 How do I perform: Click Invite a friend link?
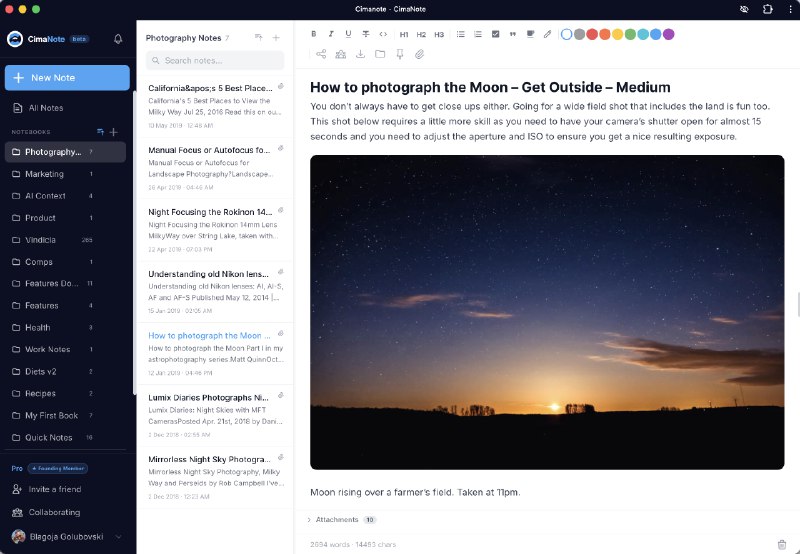(x=53, y=489)
